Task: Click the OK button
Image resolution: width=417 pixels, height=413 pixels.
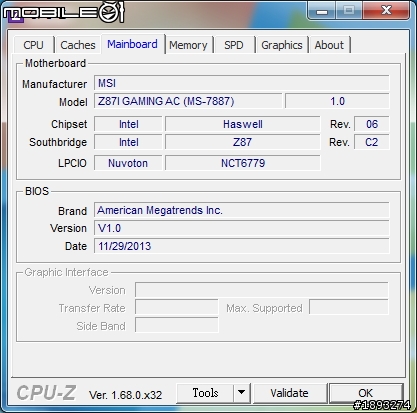Action: [x=366, y=393]
